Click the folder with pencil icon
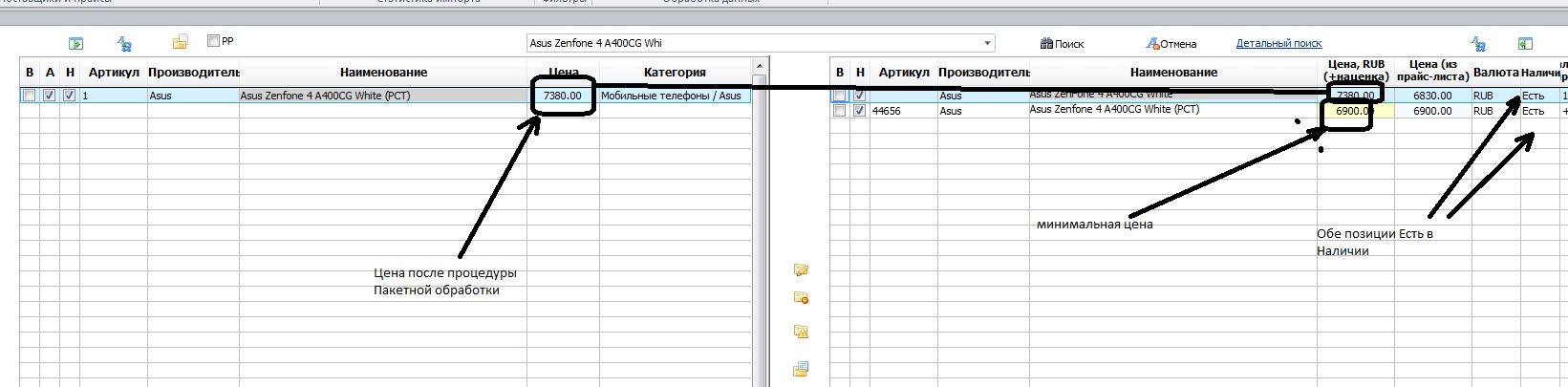The width and height of the screenshot is (1568, 387). coord(802,270)
